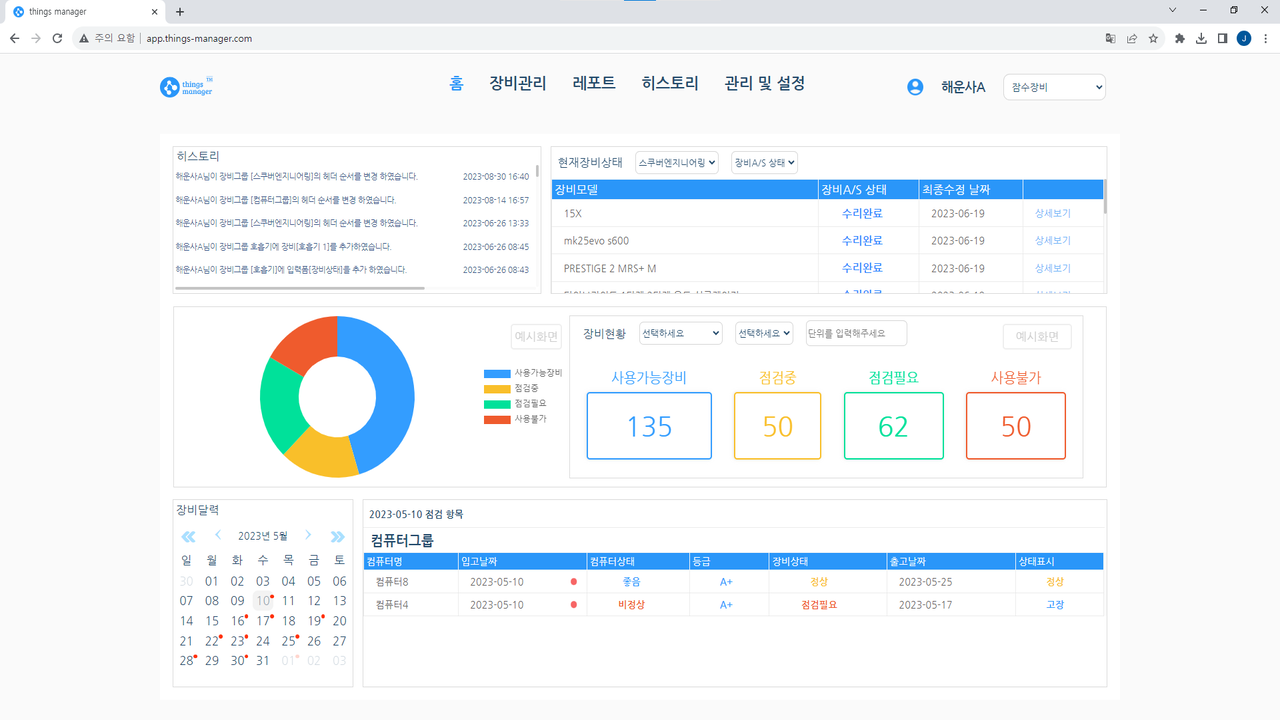Reload the page
1280x720 pixels.
57,38
